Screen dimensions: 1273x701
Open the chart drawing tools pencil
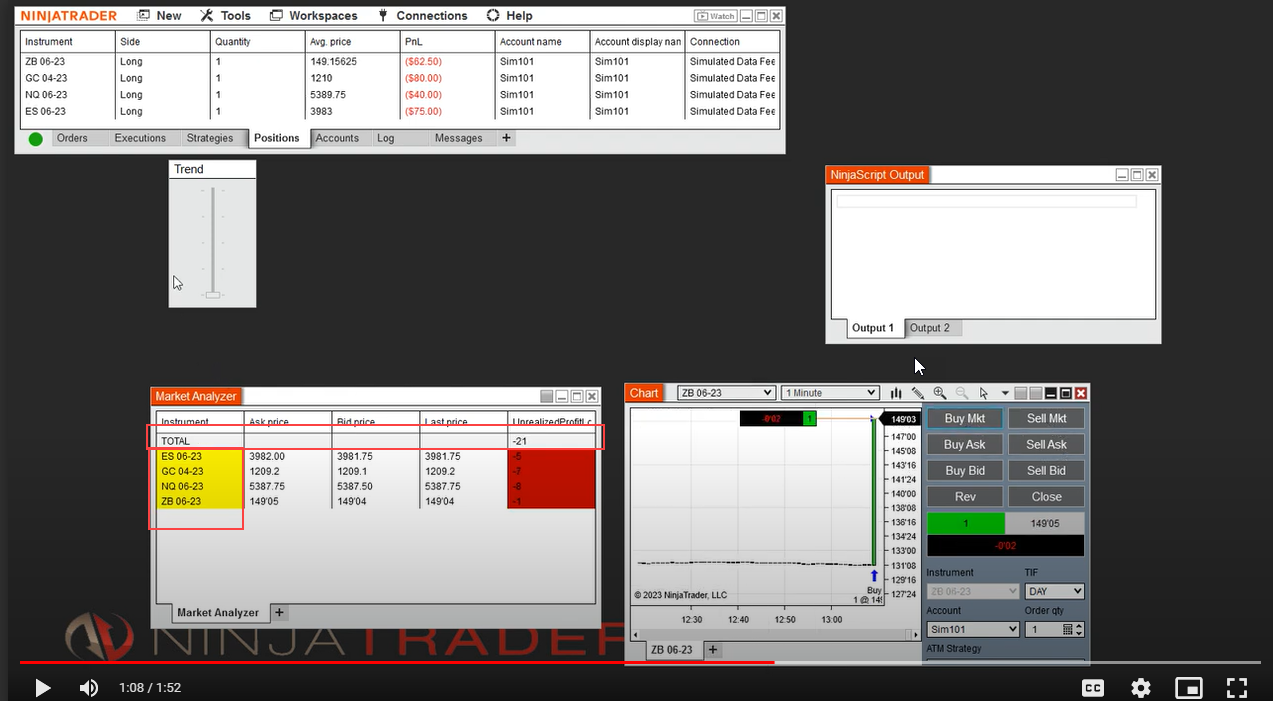(918, 393)
